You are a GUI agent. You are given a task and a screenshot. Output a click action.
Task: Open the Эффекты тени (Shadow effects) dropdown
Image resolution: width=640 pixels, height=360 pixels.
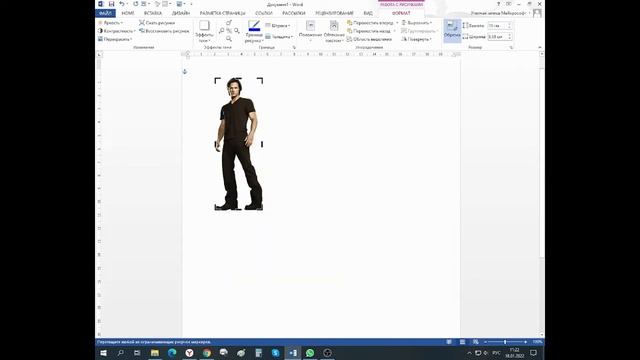[204, 32]
